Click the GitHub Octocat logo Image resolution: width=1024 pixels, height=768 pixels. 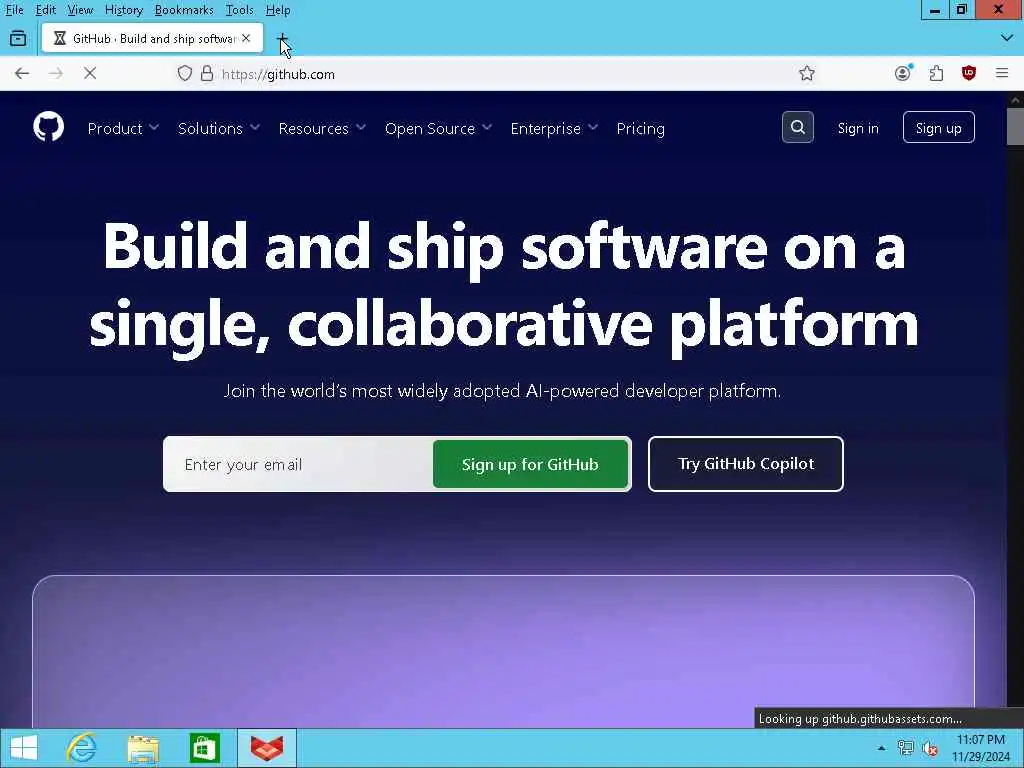(x=48, y=127)
